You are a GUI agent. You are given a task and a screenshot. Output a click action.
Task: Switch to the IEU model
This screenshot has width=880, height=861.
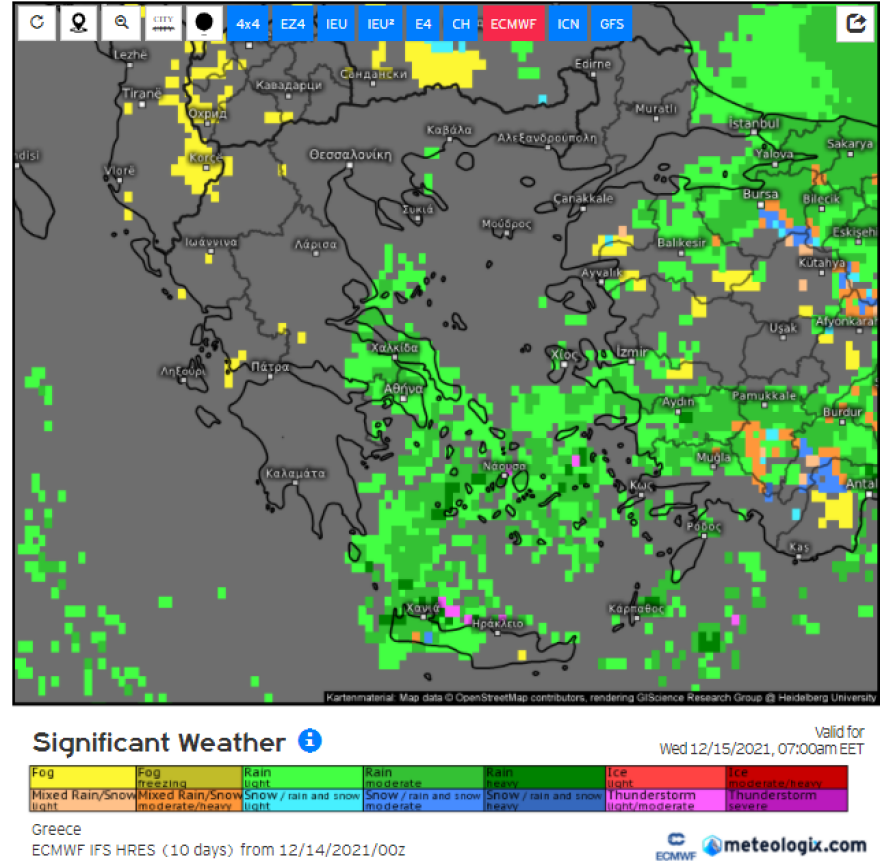coord(336,24)
